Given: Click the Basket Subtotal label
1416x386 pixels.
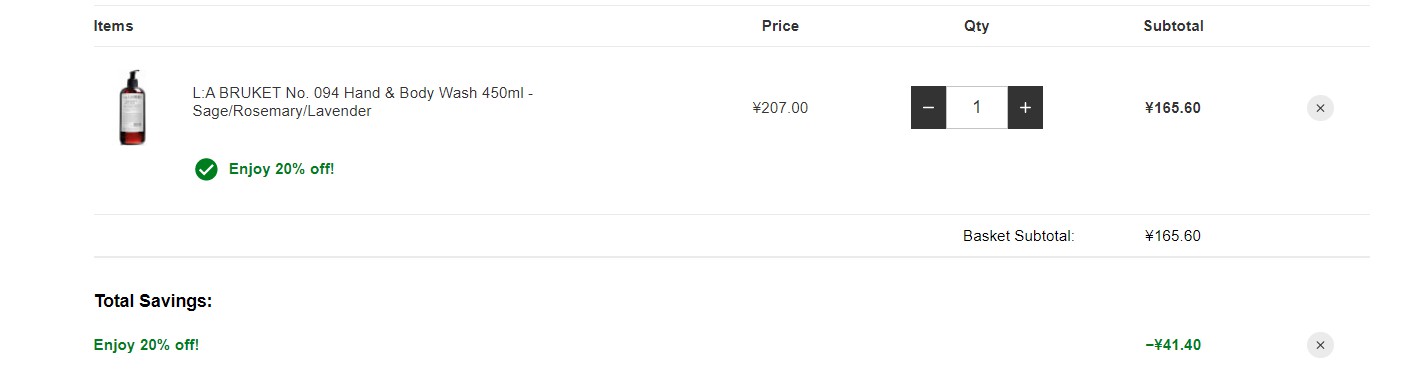Looking at the screenshot, I should 1019,236.
